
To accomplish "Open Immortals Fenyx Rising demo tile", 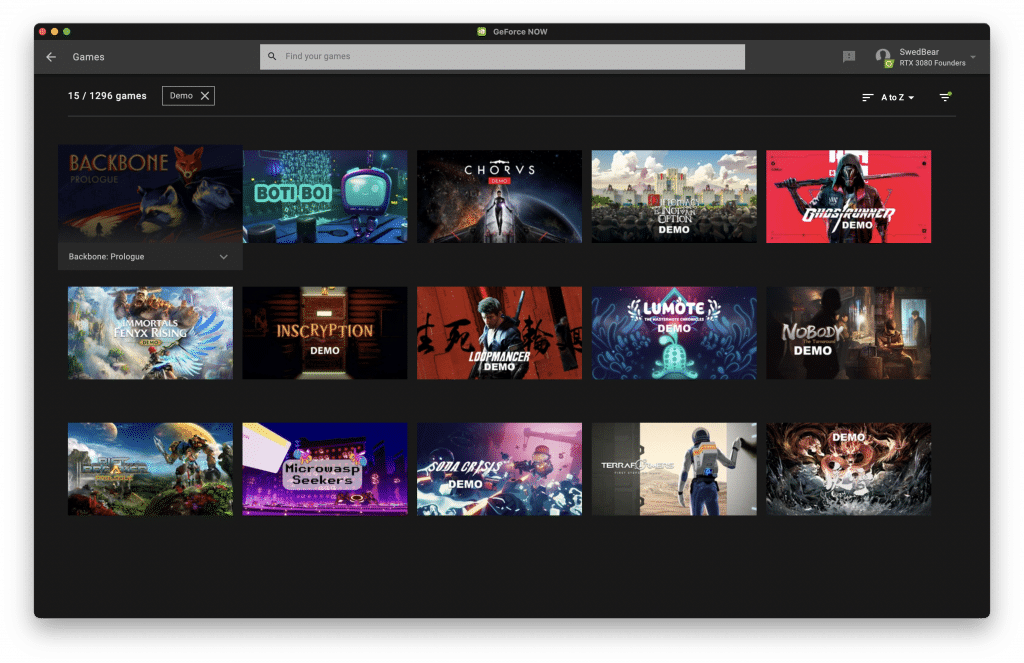I will (x=150, y=333).
